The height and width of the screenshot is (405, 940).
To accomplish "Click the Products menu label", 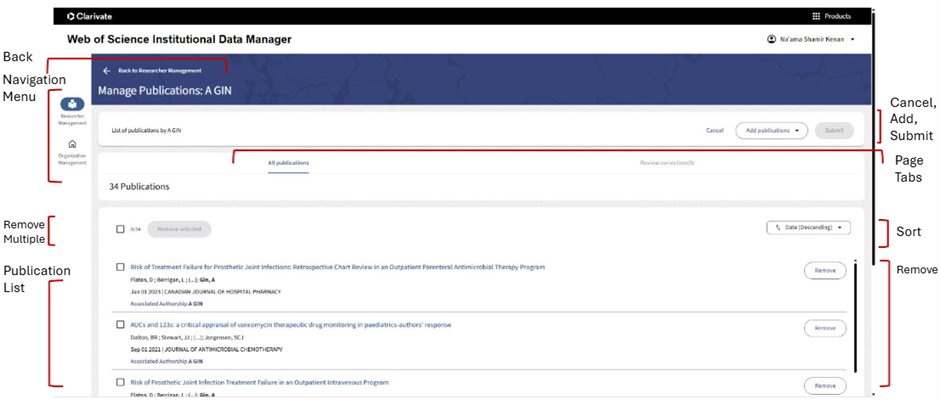I will (837, 16).
